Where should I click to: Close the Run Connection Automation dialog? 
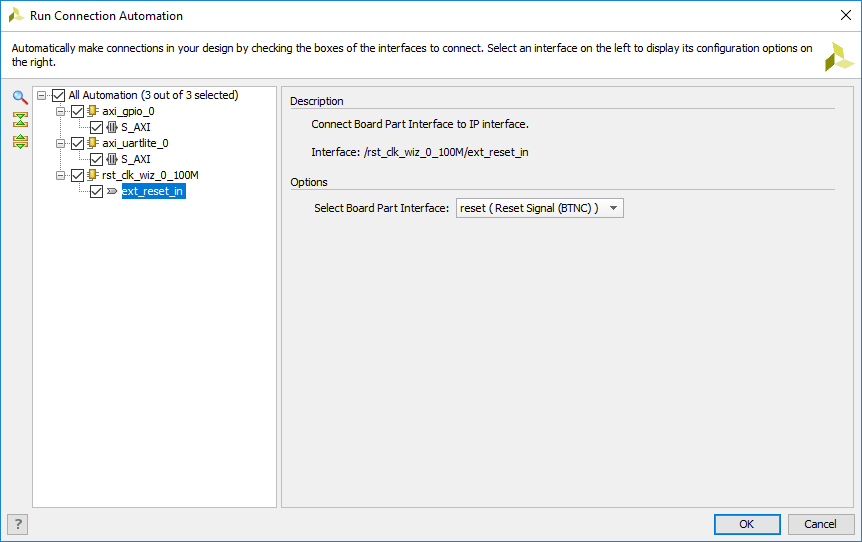(x=846, y=15)
